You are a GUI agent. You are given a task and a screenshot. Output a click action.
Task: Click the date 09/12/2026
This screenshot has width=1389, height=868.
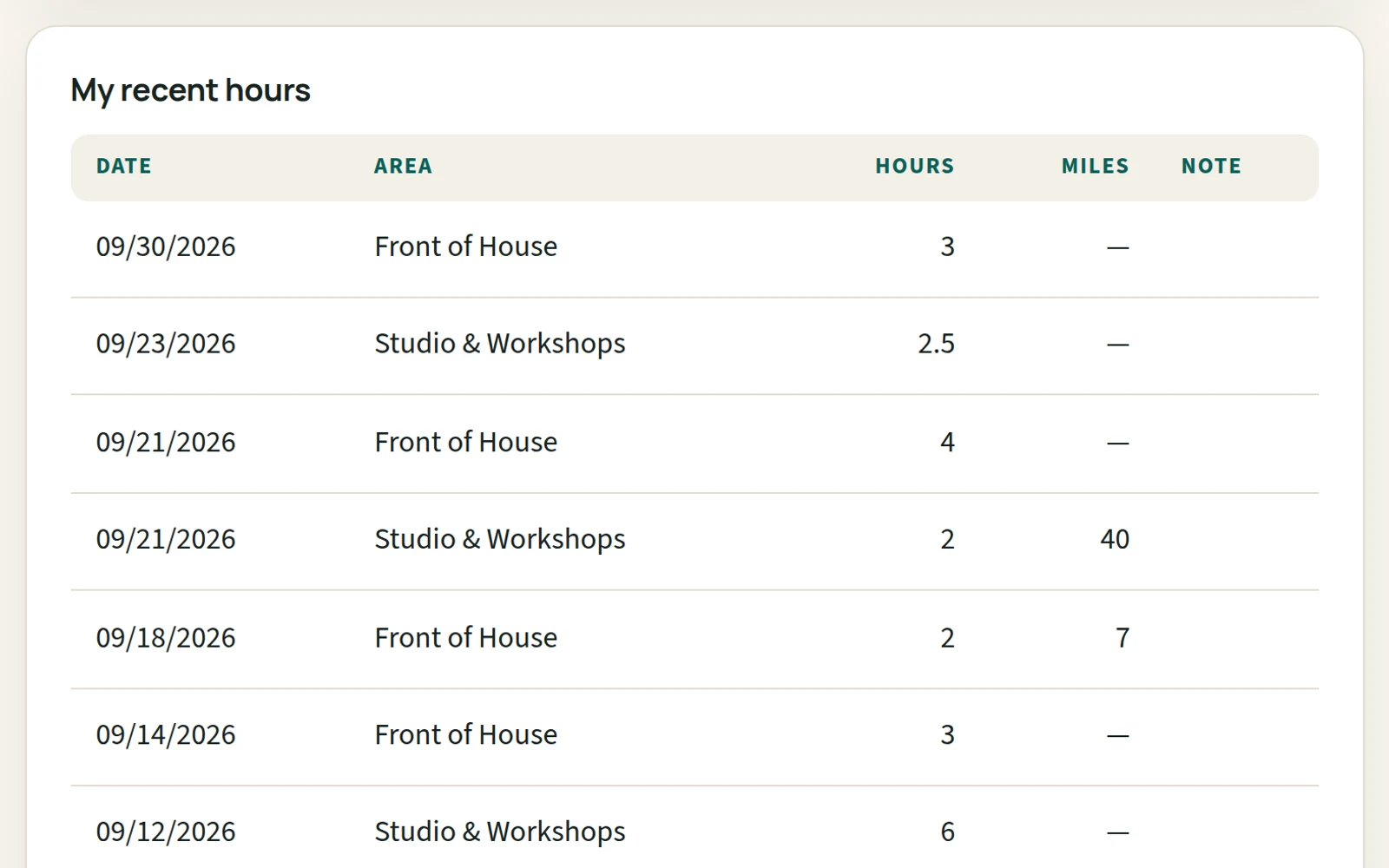[166, 832]
